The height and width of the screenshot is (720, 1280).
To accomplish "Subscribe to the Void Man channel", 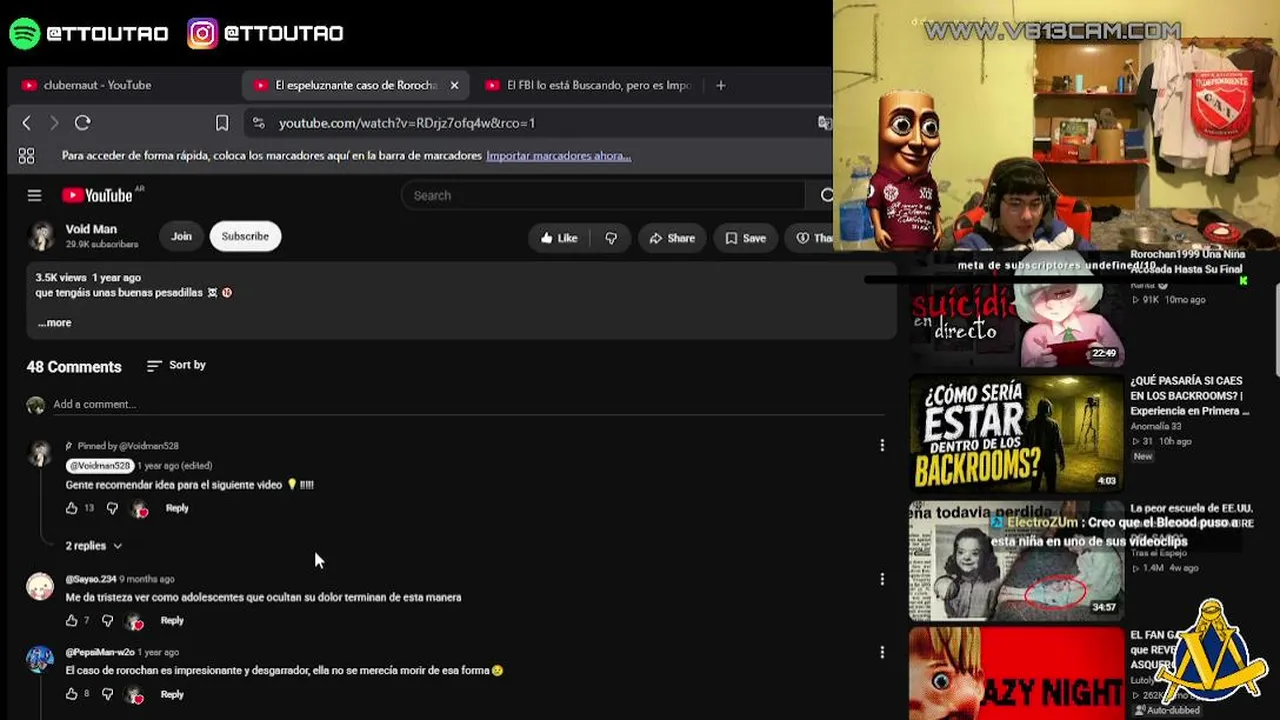I will pos(245,237).
